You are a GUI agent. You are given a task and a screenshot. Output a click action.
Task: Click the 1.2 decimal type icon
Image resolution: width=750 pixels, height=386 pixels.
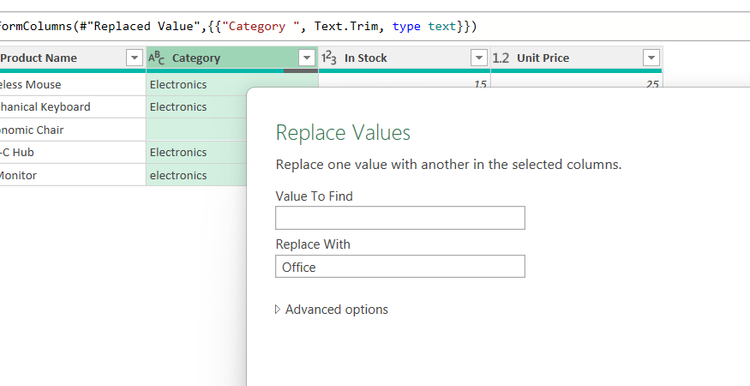point(500,58)
